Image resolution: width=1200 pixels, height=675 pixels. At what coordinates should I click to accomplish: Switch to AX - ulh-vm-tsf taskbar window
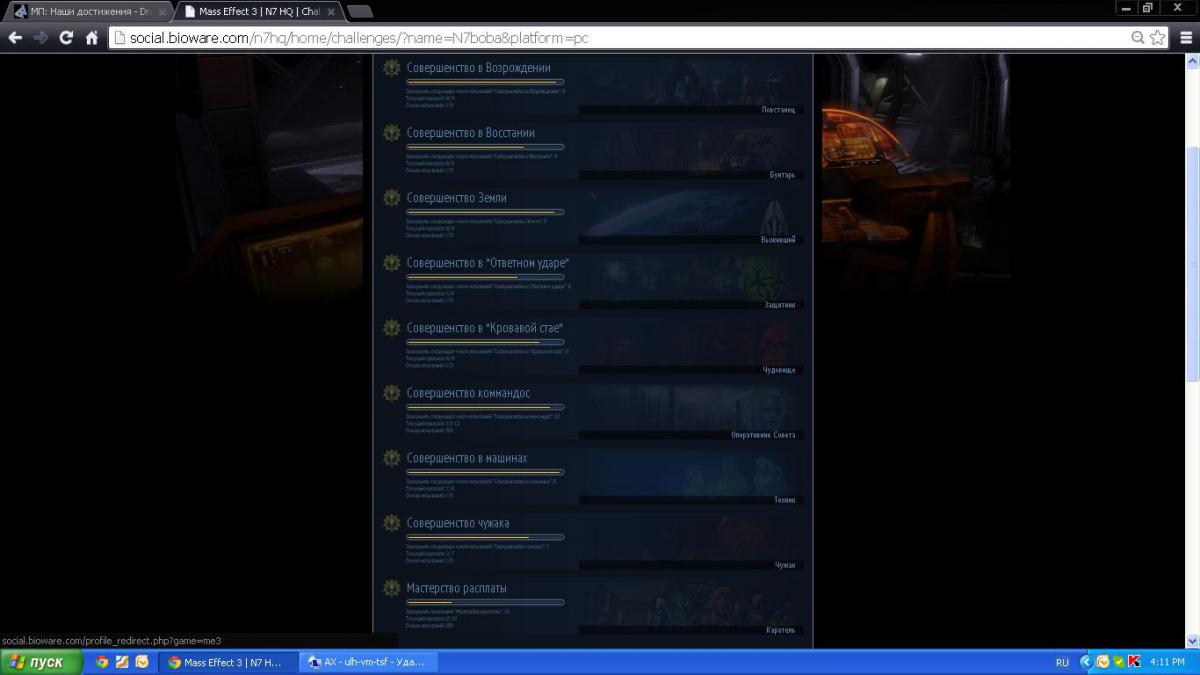[x=368, y=662]
